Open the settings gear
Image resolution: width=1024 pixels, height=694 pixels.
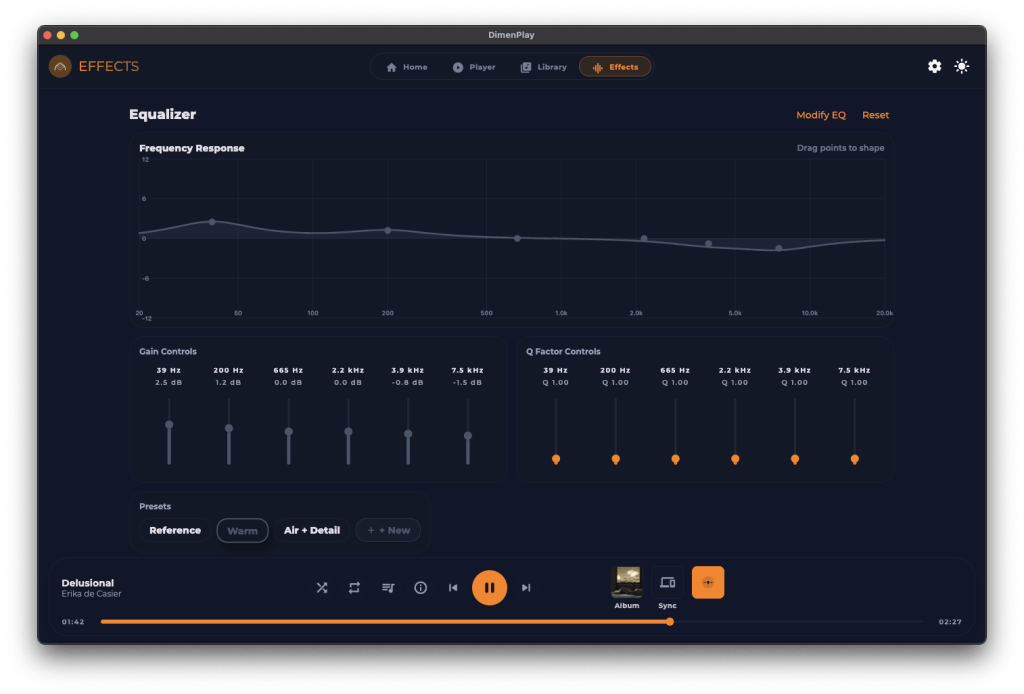pyautogui.click(x=934, y=66)
